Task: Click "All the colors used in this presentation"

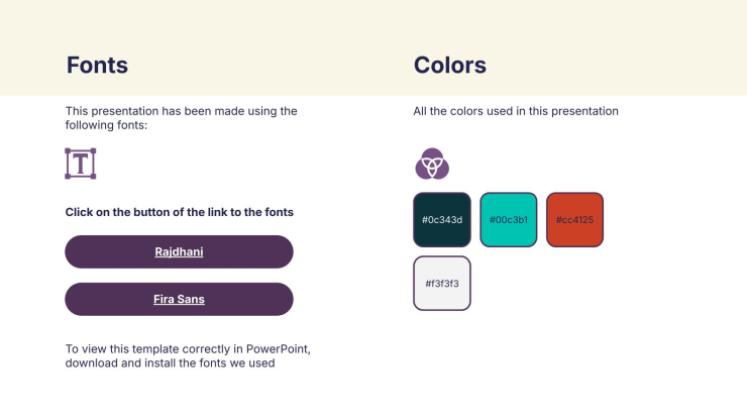Action: (x=515, y=111)
